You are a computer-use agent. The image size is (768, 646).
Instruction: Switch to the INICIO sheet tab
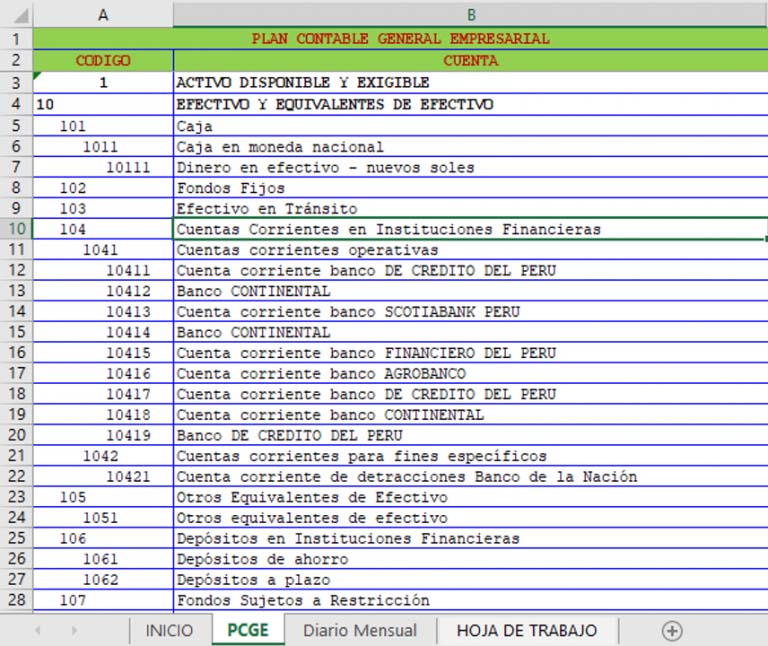169,631
